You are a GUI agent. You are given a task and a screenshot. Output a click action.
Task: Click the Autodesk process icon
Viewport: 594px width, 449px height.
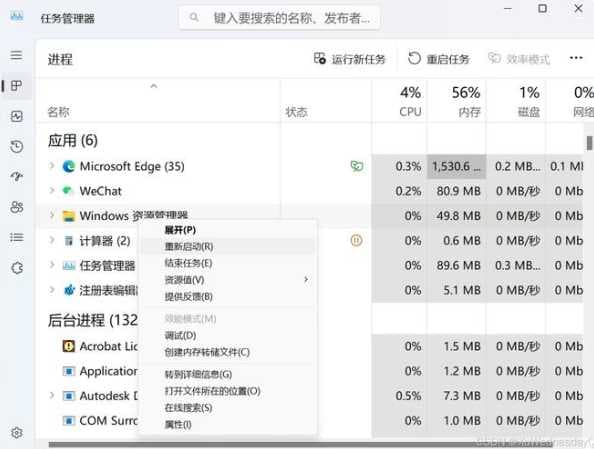pos(69,396)
